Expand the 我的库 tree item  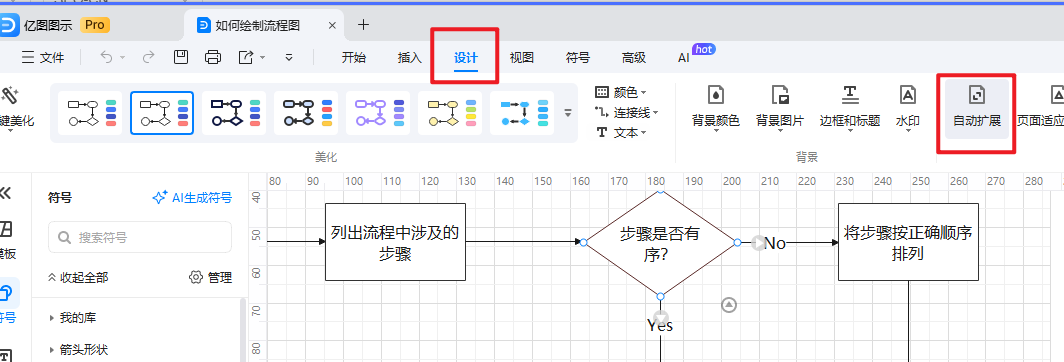click(77, 317)
